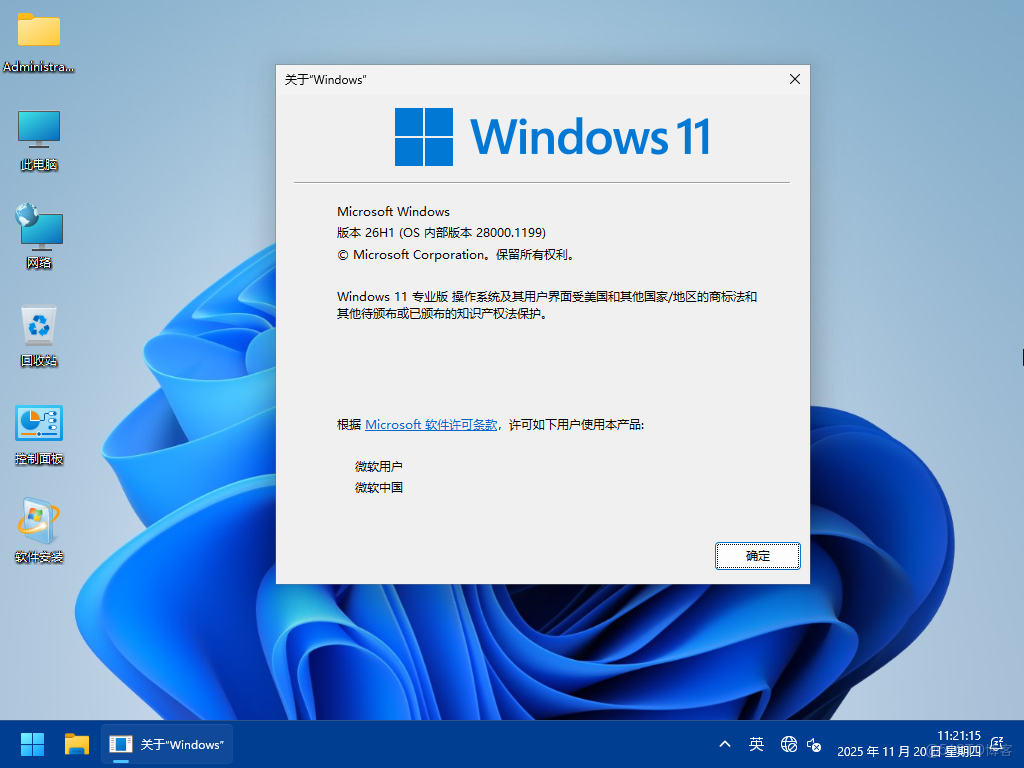This screenshot has height=768, width=1024.
Task: Click the Start button
Action: tap(31, 744)
